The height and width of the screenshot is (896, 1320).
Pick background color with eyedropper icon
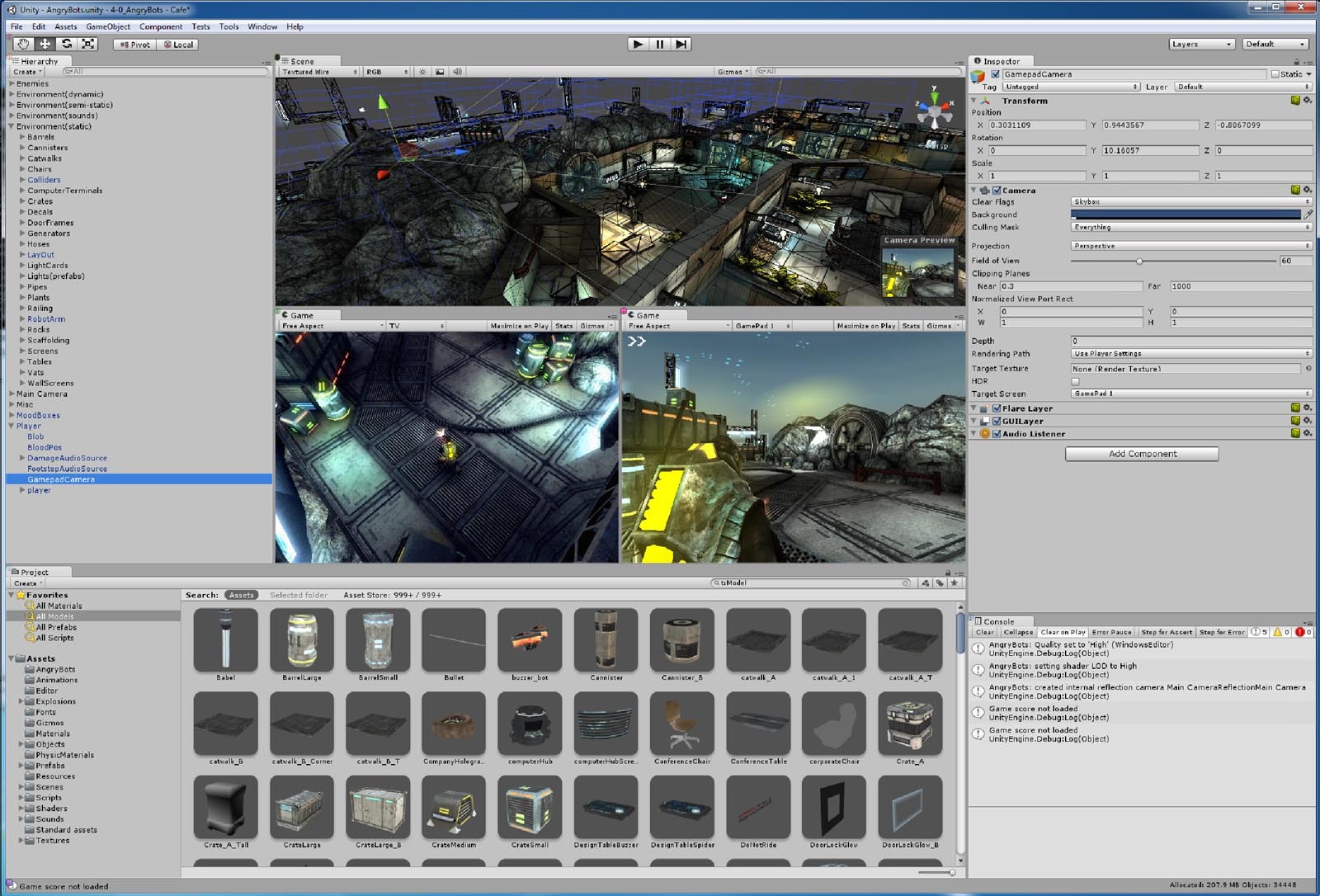1308,215
